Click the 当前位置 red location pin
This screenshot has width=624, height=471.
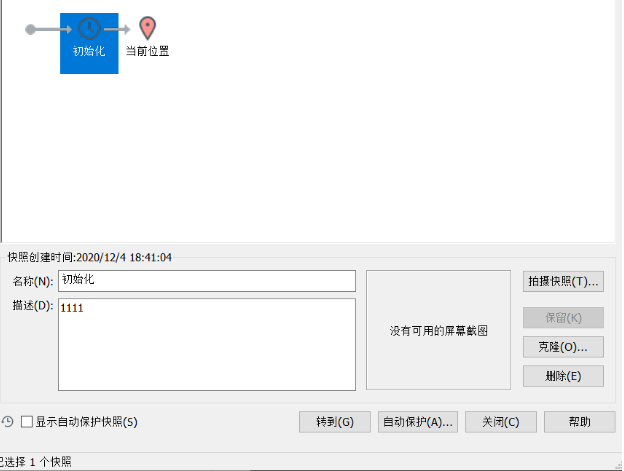point(147,28)
